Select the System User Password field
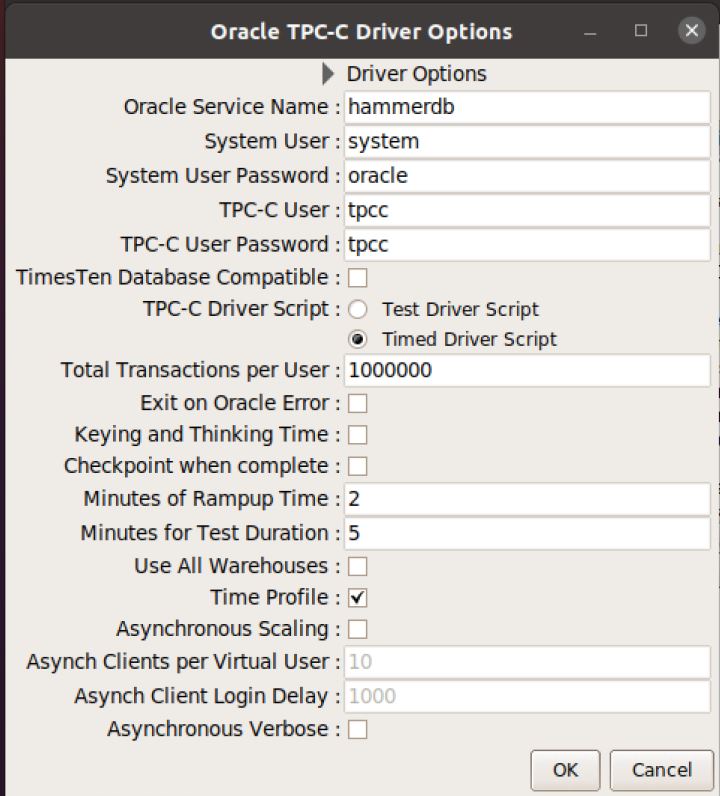The width and height of the screenshot is (720, 796). coord(526,176)
